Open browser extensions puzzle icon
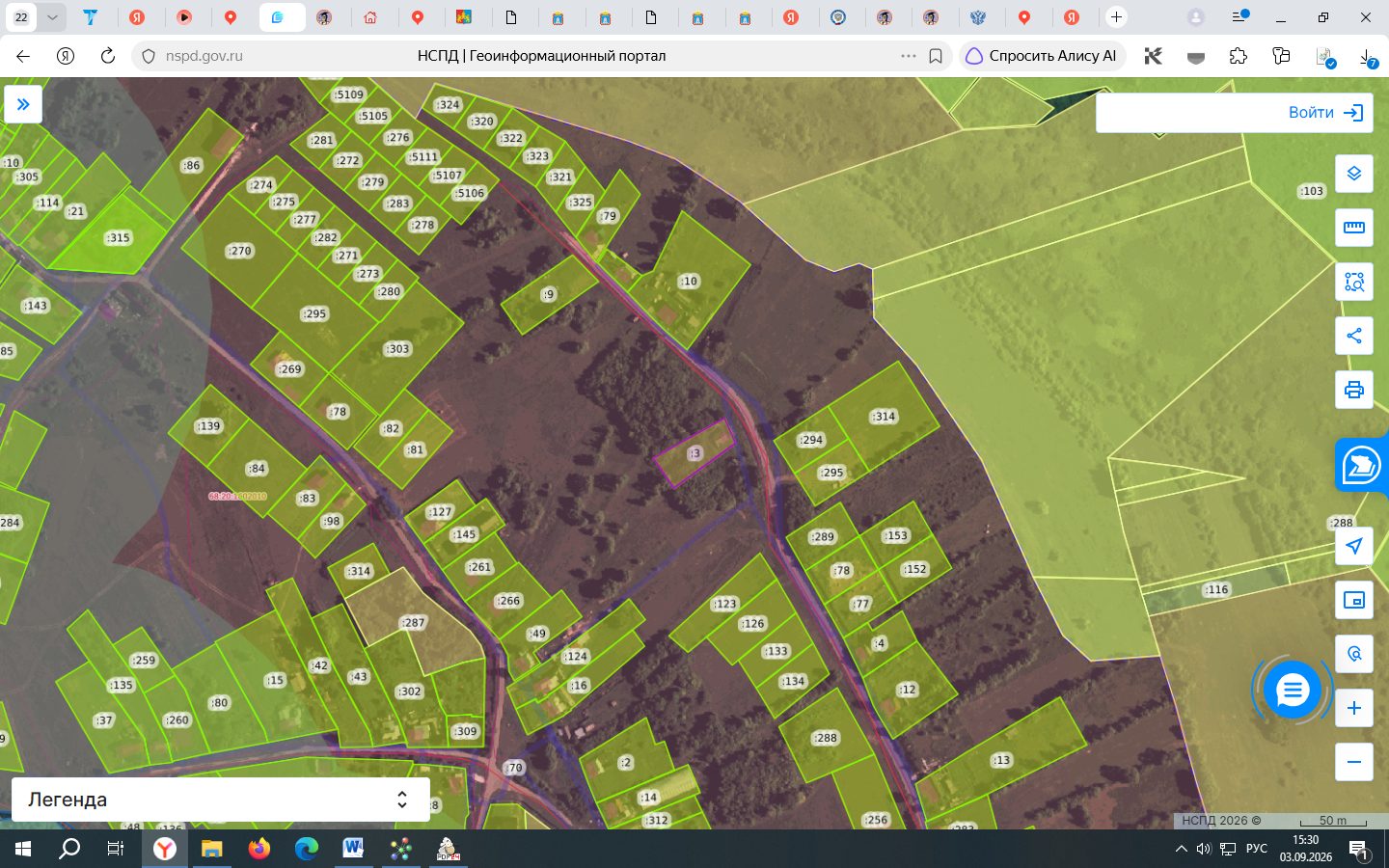 [x=1239, y=56]
